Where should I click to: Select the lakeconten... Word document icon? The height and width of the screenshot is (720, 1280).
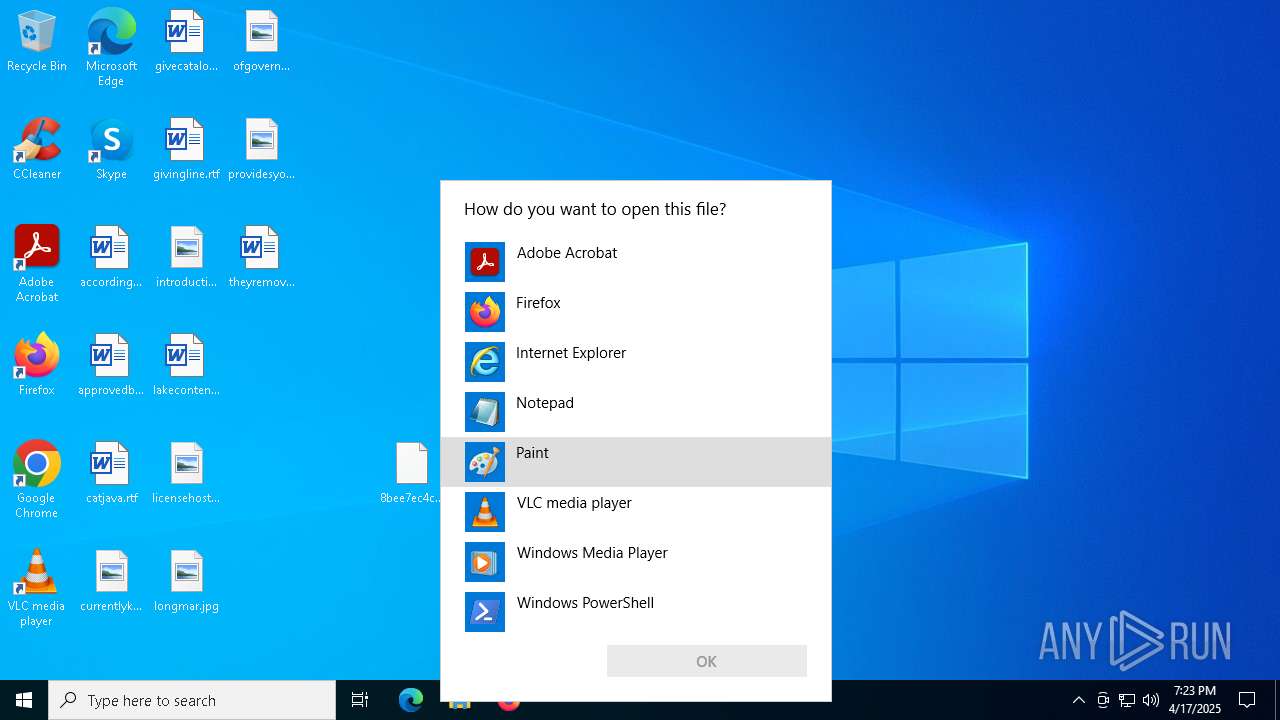(x=186, y=366)
